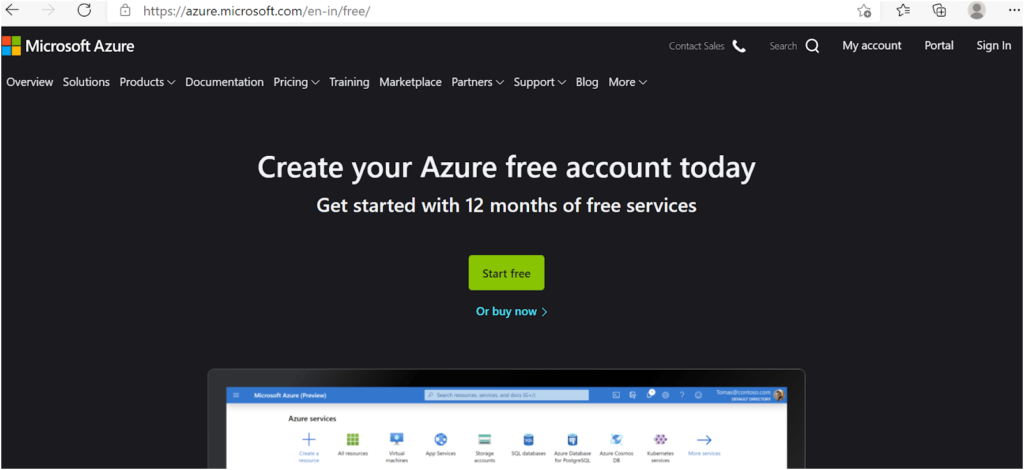The height and width of the screenshot is (470, 1024).
Task: Open the Favorites list icon
Action: pos(903,10)
